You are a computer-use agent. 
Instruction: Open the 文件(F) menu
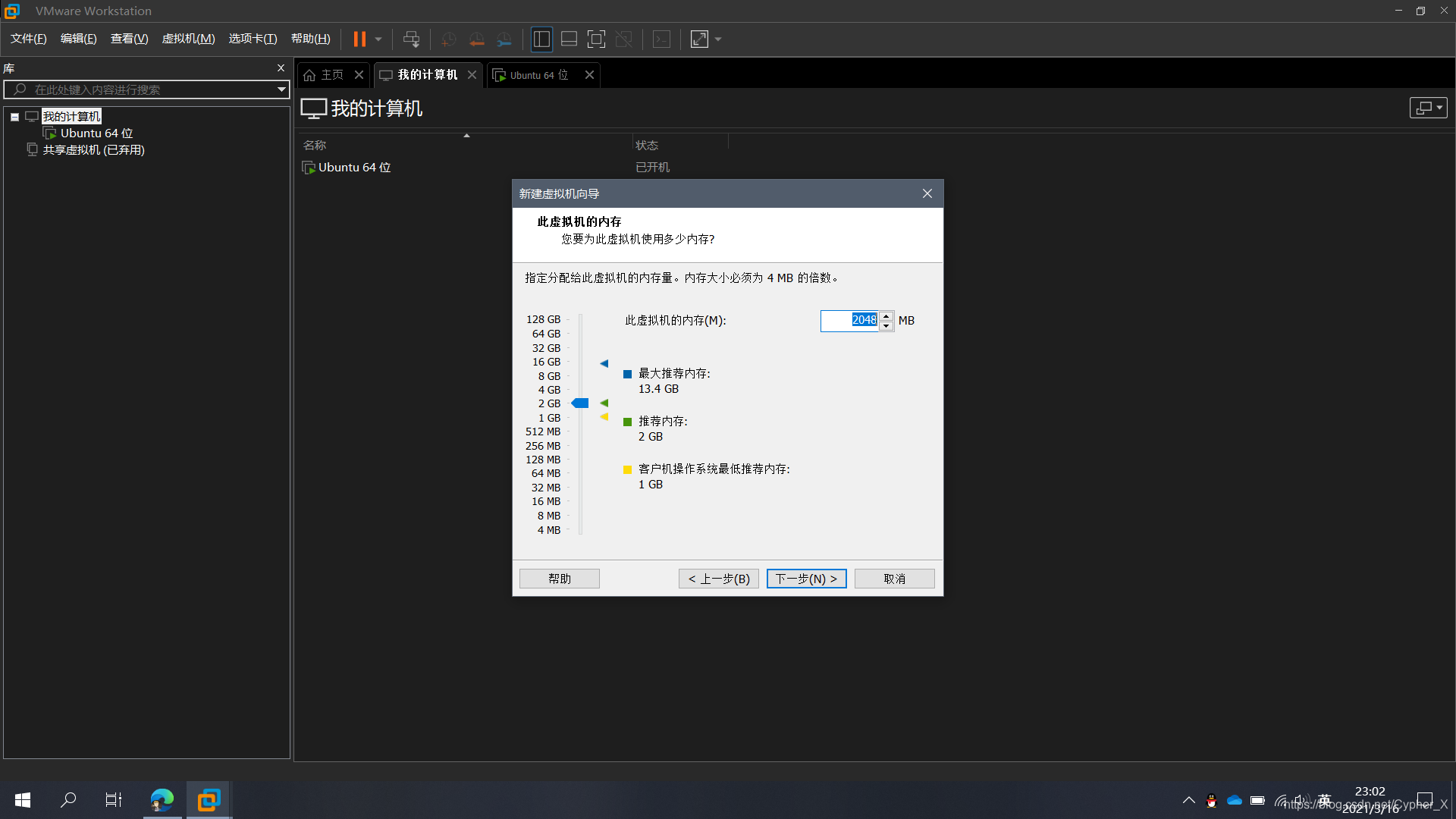[29, 39]
